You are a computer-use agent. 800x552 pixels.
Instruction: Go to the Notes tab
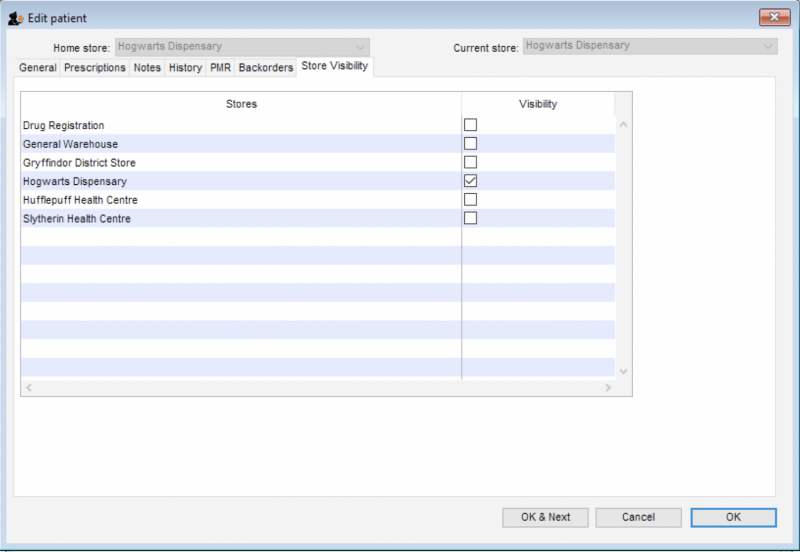147,68
